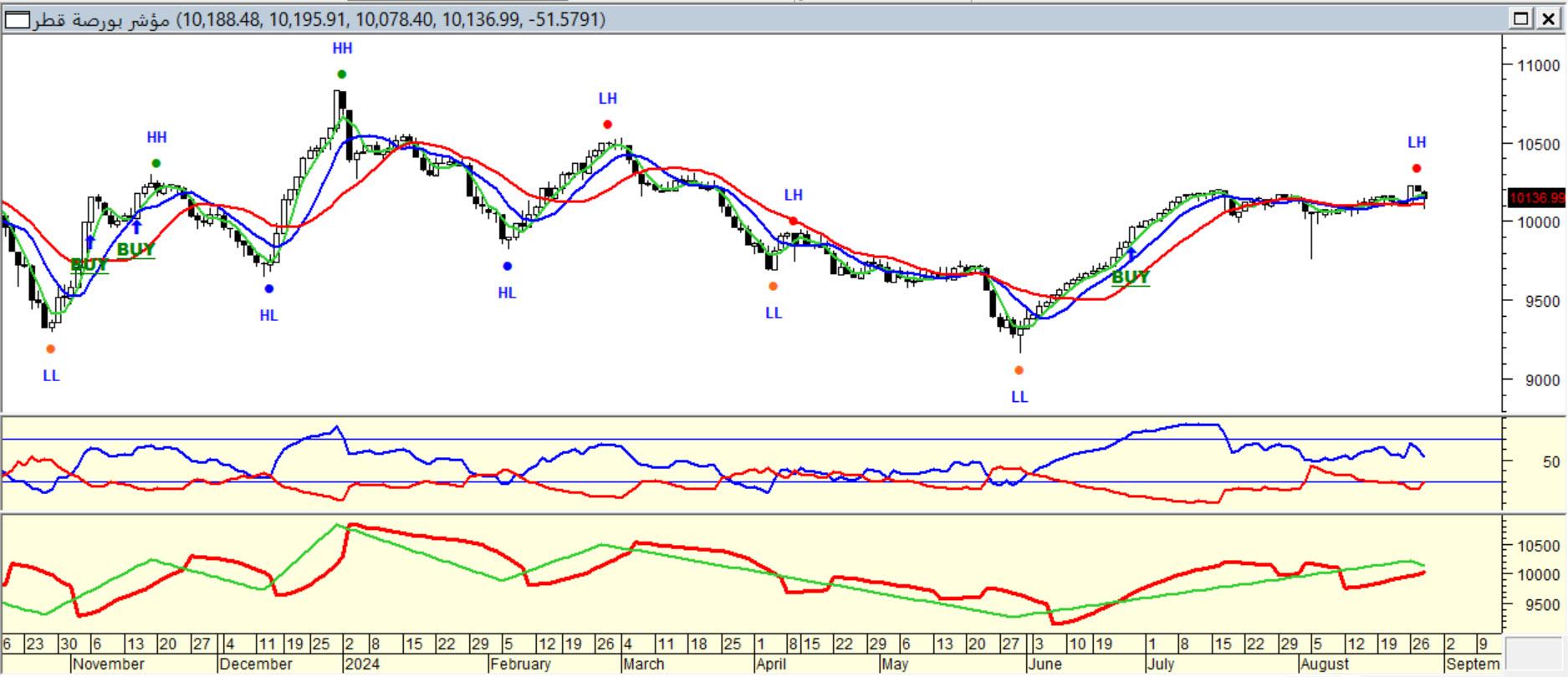Click the March month label
Image resolution: width=1568 pixels, height=677 pixels.
644,664
